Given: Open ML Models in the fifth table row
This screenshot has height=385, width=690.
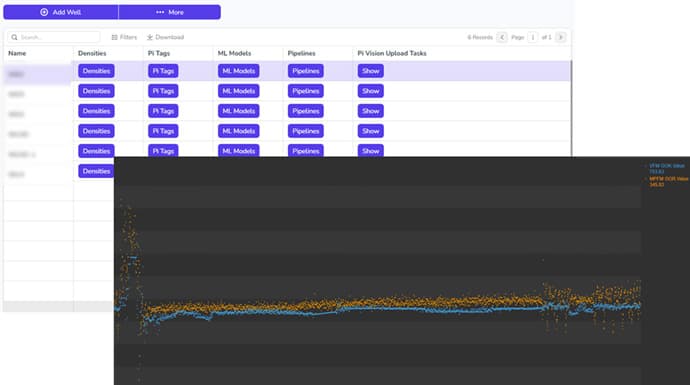Looking at the screenshot, I should point(239,150).
